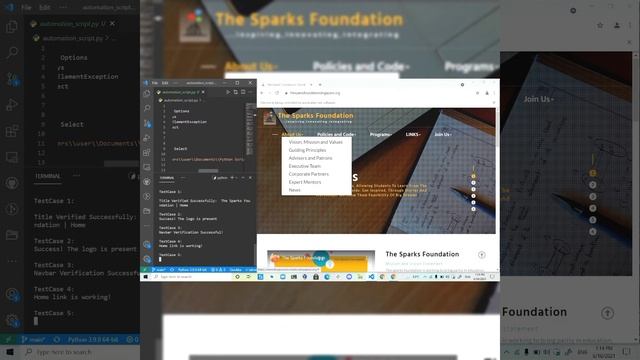640x360 pixels.
Task: Click VS Code icon on the taskbar
Action: 371,277
